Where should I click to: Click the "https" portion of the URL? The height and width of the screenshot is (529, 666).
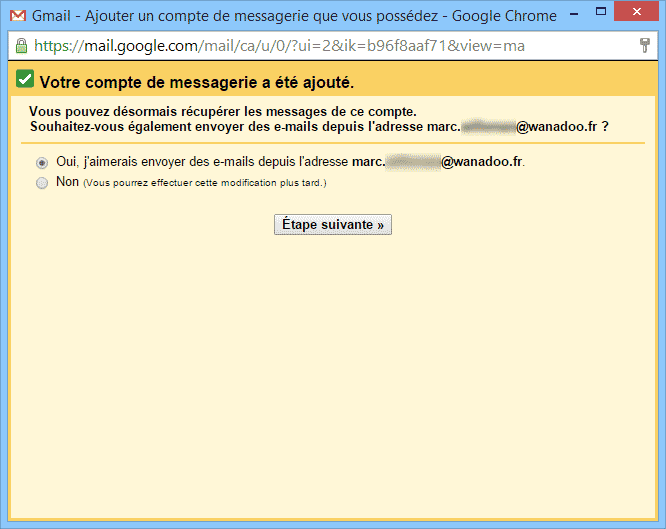(53, 46)
